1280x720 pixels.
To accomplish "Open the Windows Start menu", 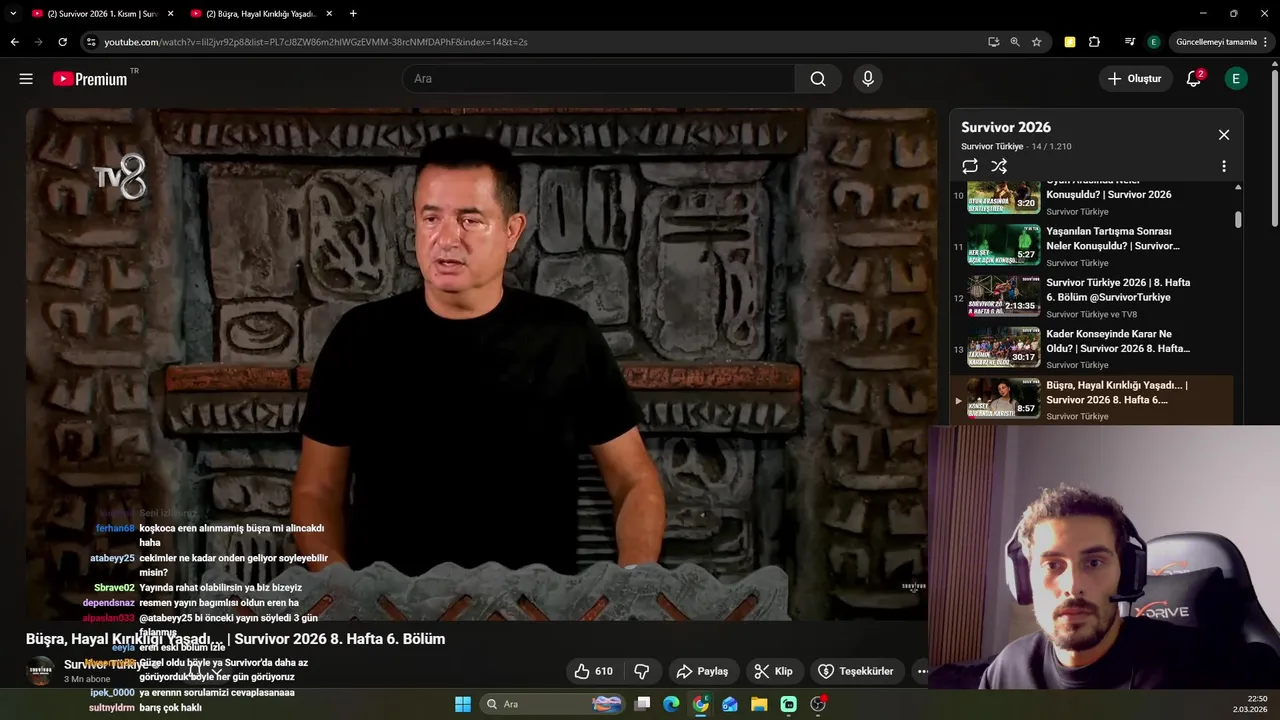I will 463,704.
